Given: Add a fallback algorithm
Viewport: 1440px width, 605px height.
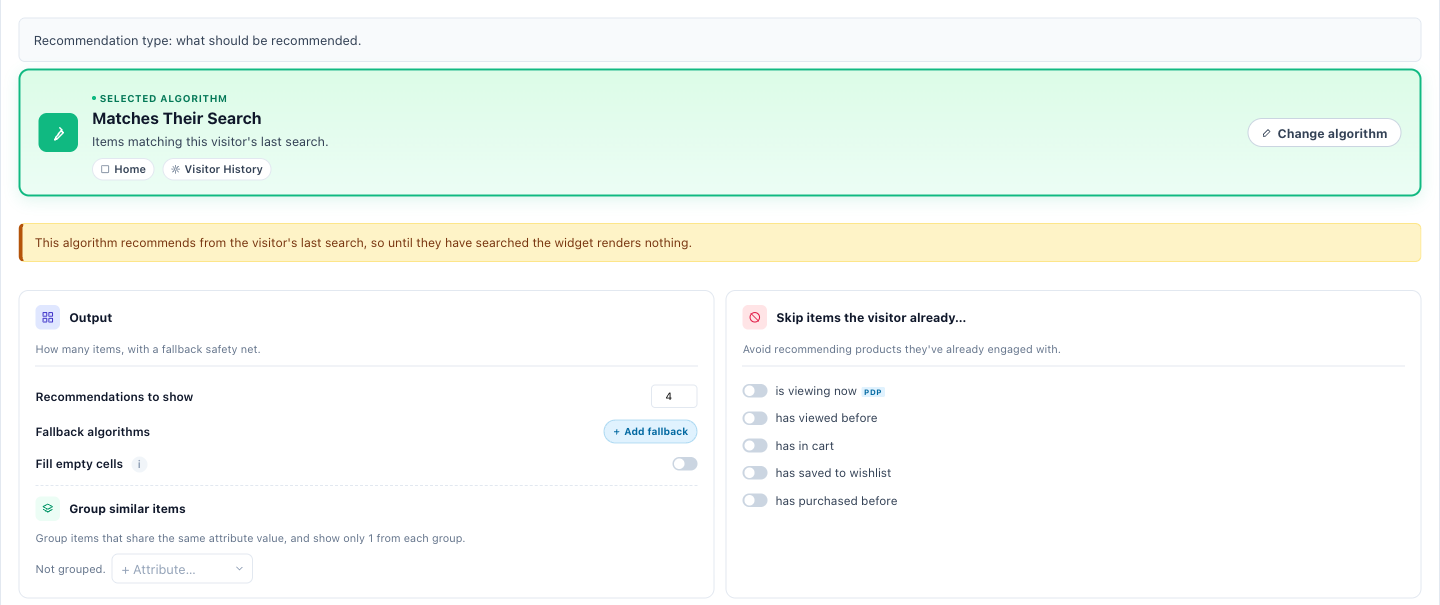Looking at the screenshot, I should click(x=650, y=431).
